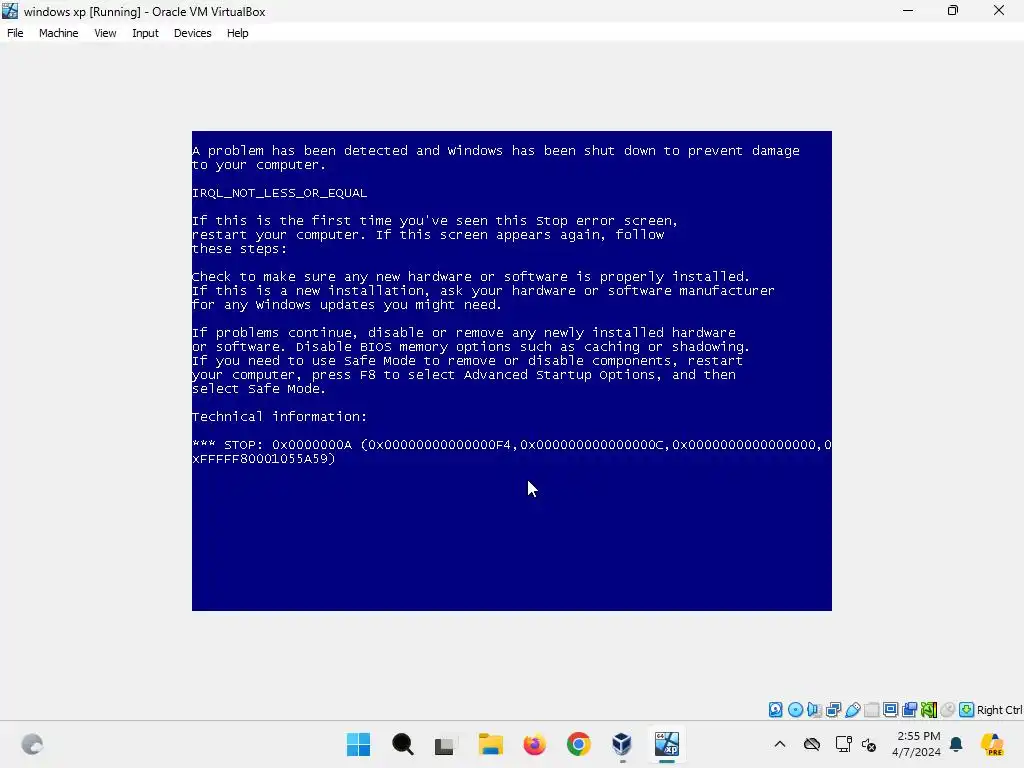Open the Help menu
Screen dimensions: 1024x768
[x=238, y=33]
